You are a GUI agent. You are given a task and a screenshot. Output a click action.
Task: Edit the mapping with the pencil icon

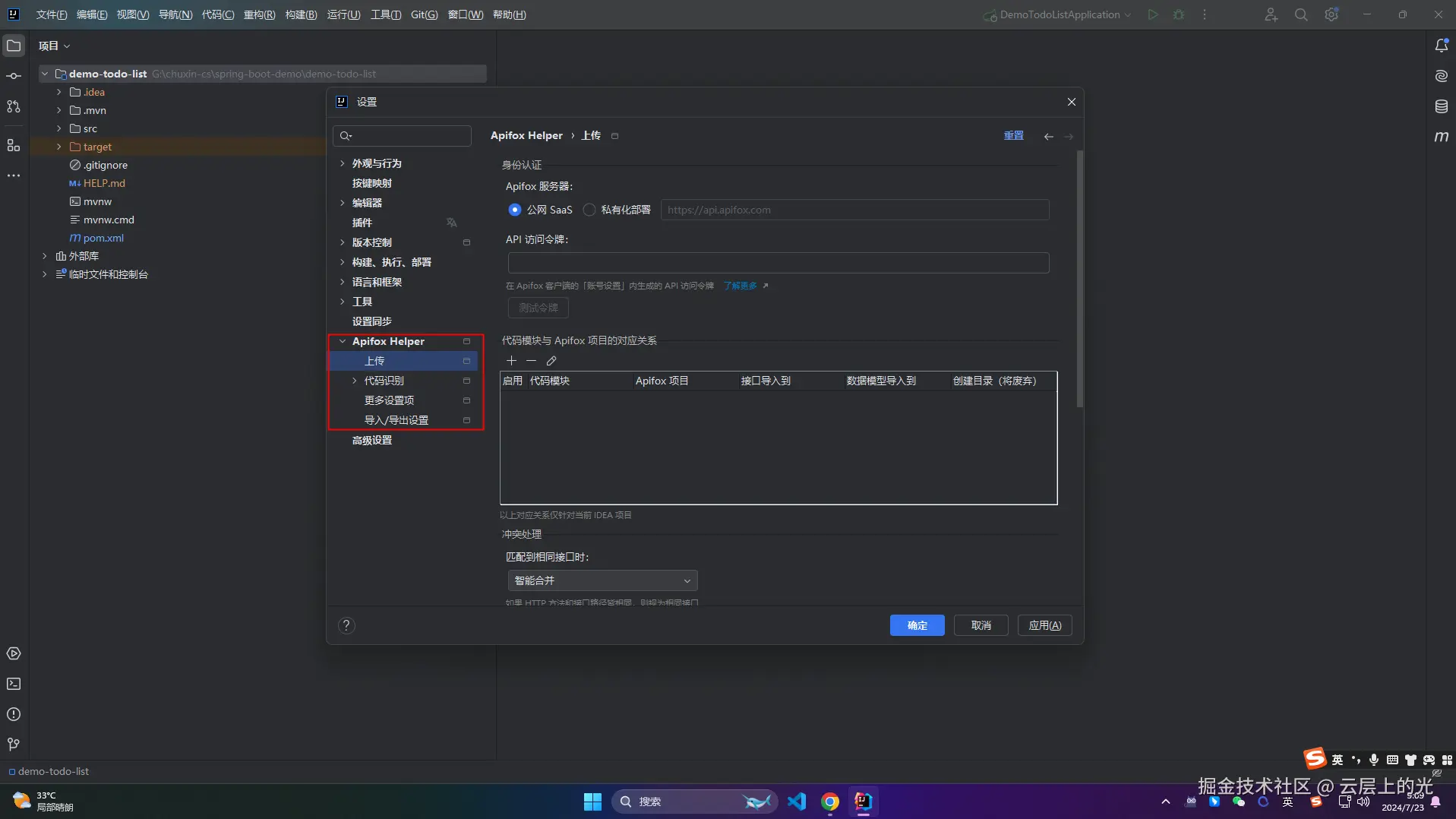tap(551, 361)
